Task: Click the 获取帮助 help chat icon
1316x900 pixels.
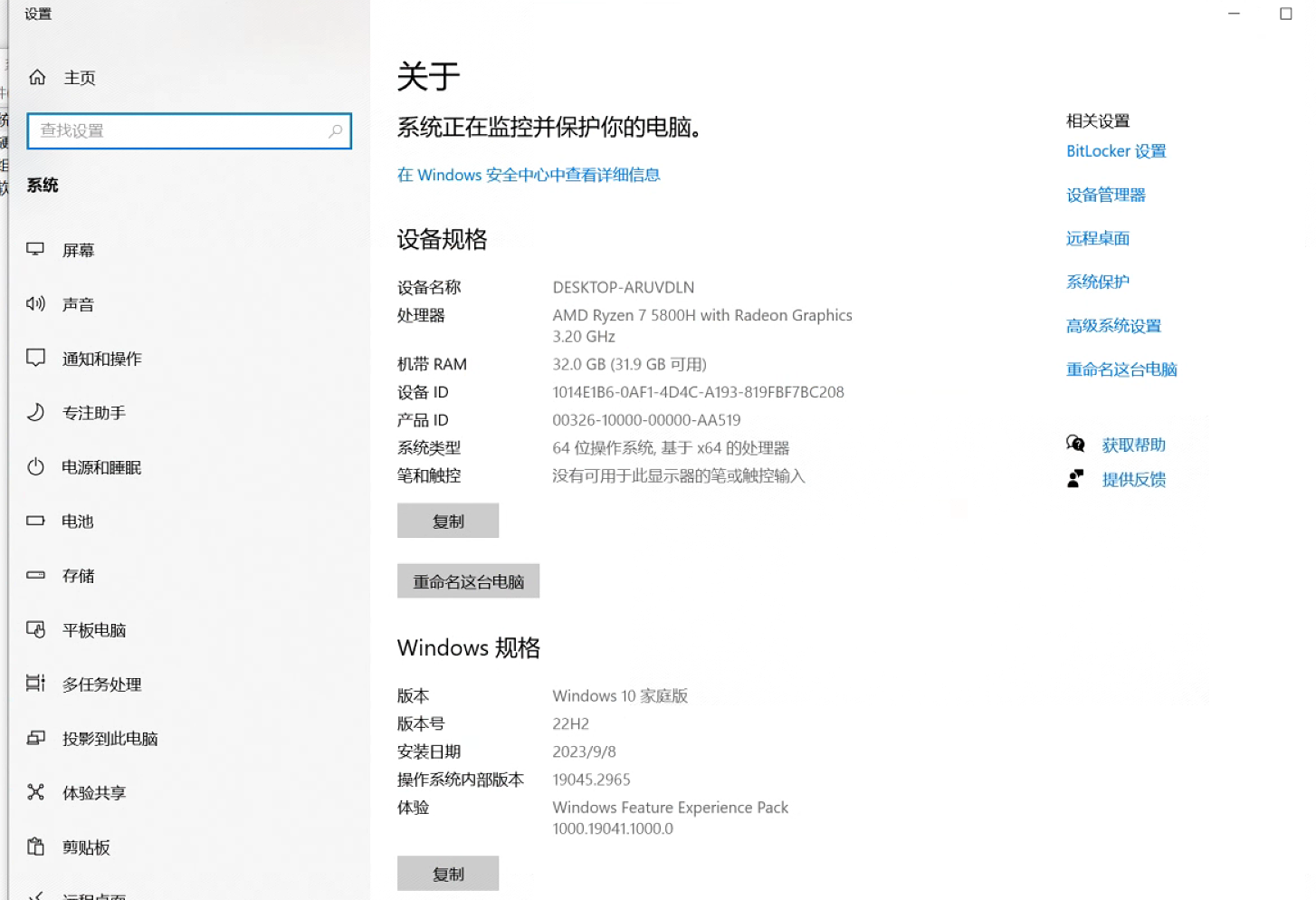Action: coord(1075,444)
